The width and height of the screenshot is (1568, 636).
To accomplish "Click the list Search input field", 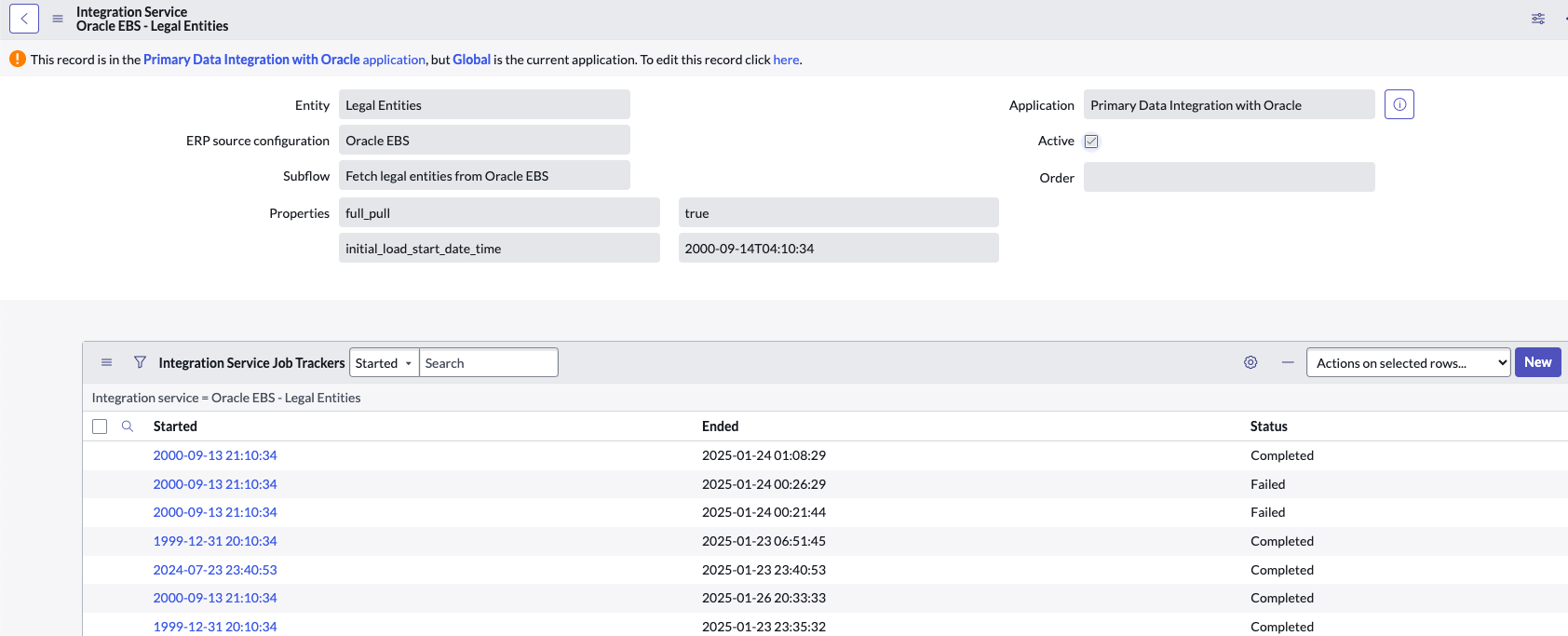I will point(488,362).
